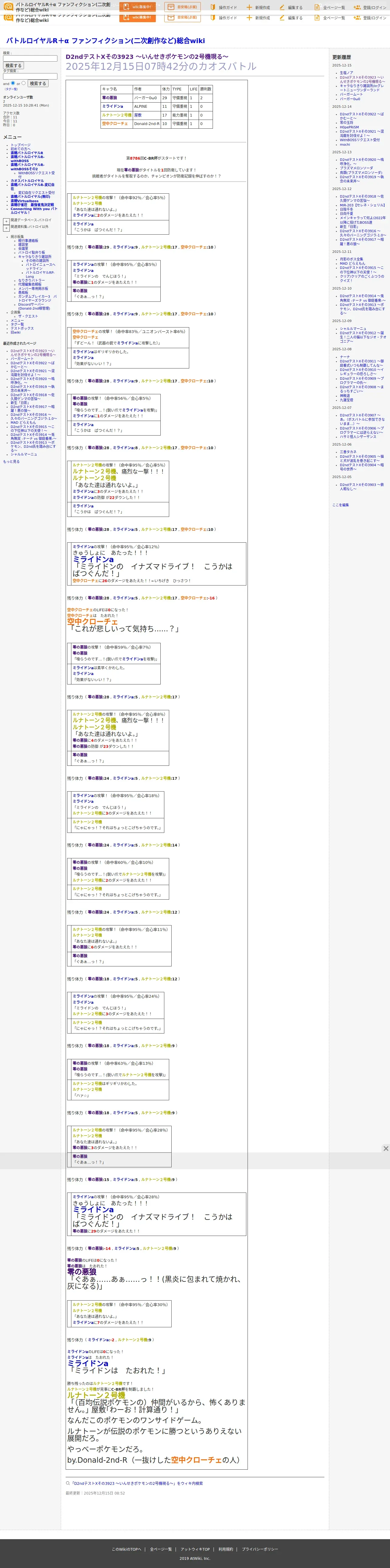Open ザ・クエスト link under 企画集
This screenshot has width=390, height=1568.
(28, 317)
